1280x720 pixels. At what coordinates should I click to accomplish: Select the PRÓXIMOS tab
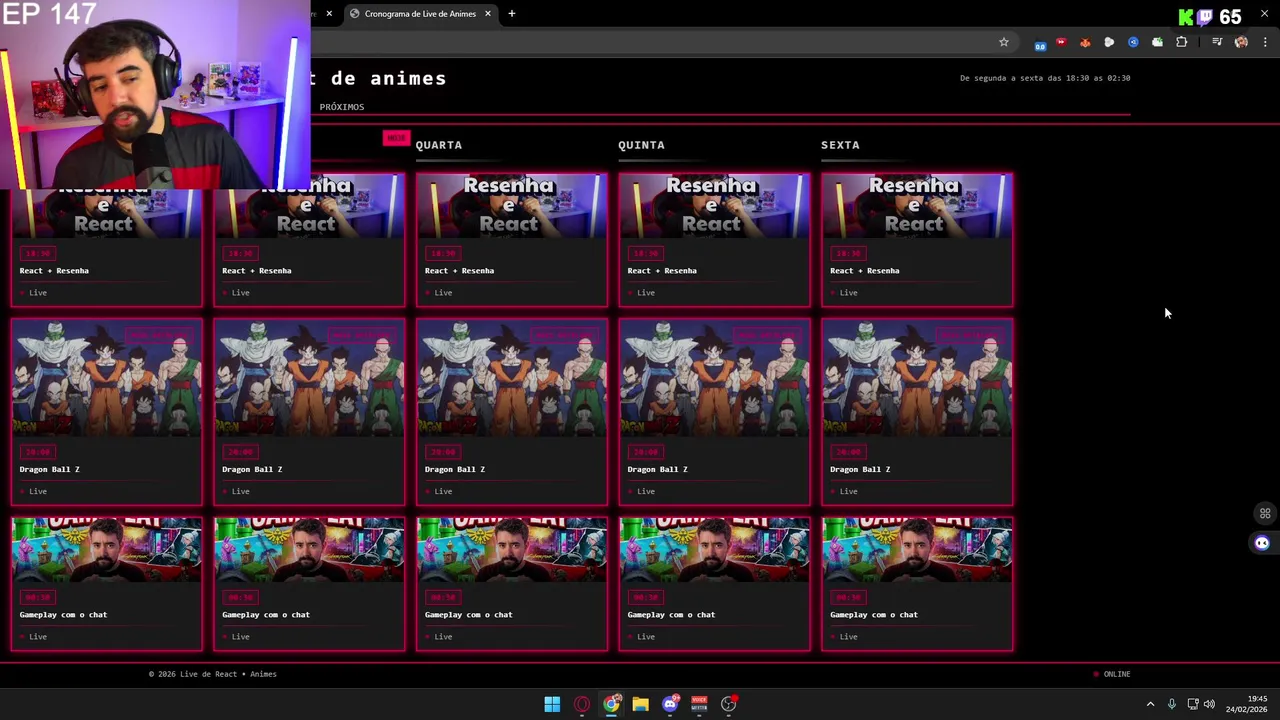[342, 107]
